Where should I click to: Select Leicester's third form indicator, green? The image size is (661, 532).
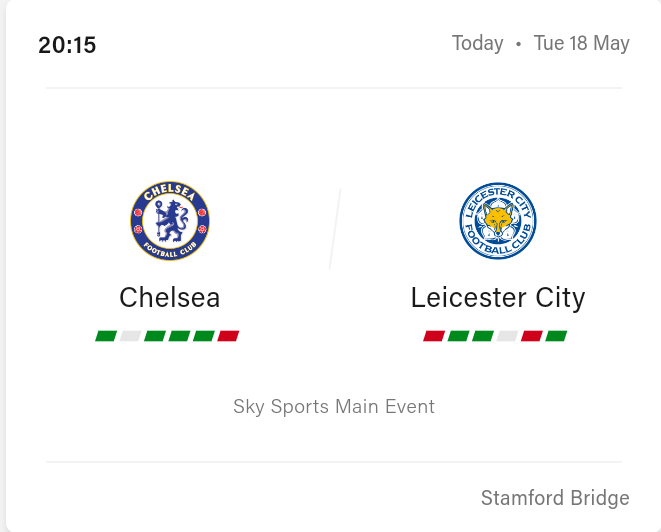click(483, 336)
